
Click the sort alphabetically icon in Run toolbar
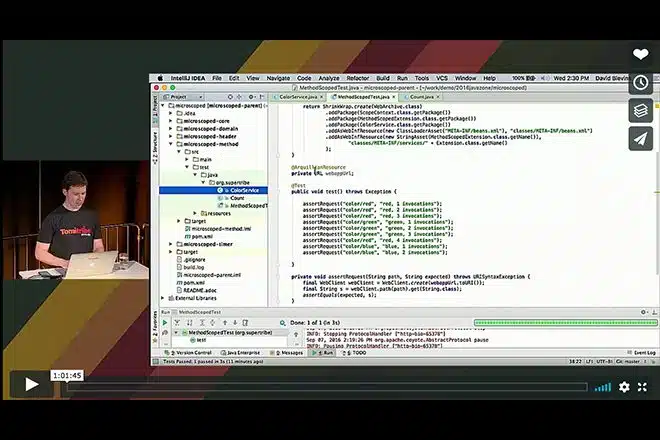189,323
